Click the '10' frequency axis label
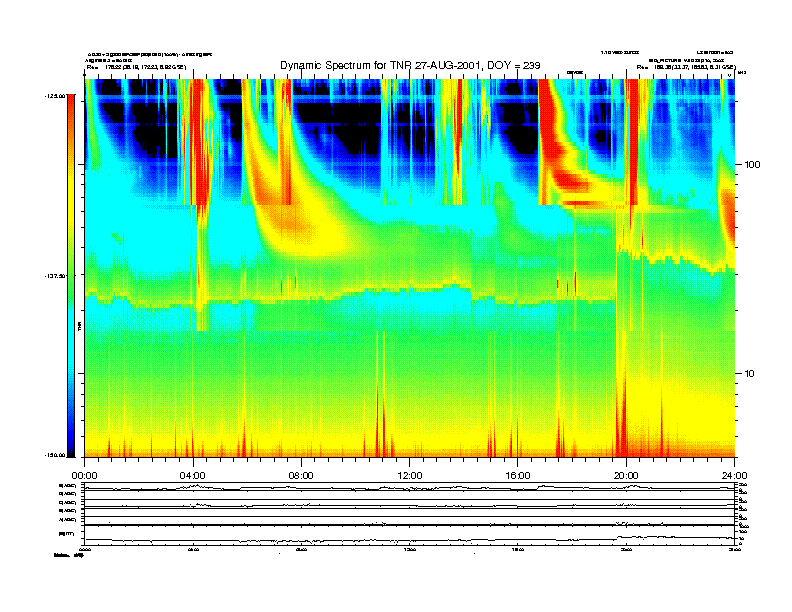The height and width of the screenshot is (612, 792). pyautogui.click(x=750, y=374)
